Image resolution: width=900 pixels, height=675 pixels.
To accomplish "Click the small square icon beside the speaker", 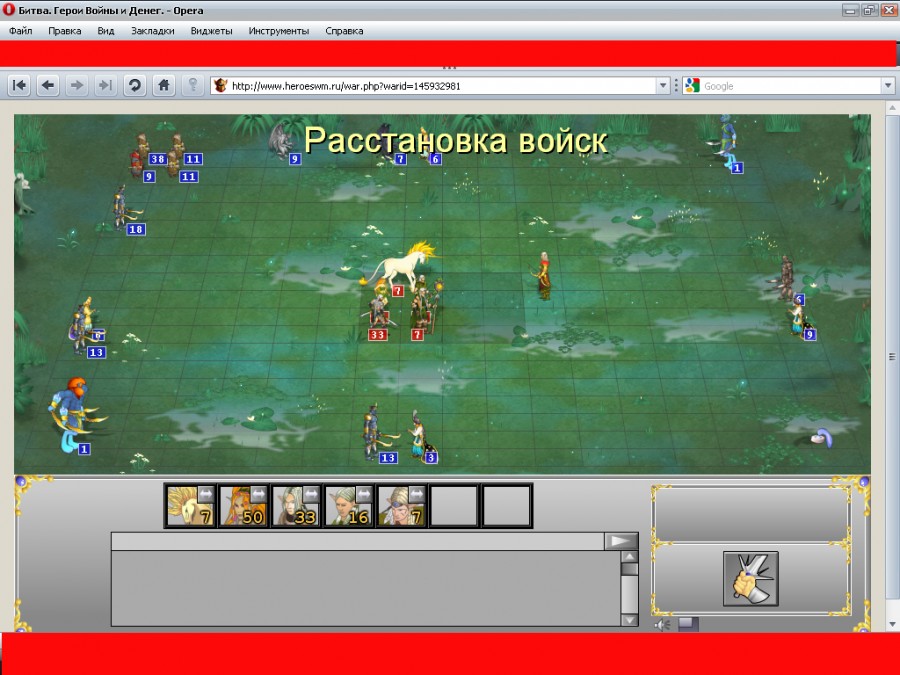I will 688,624.
